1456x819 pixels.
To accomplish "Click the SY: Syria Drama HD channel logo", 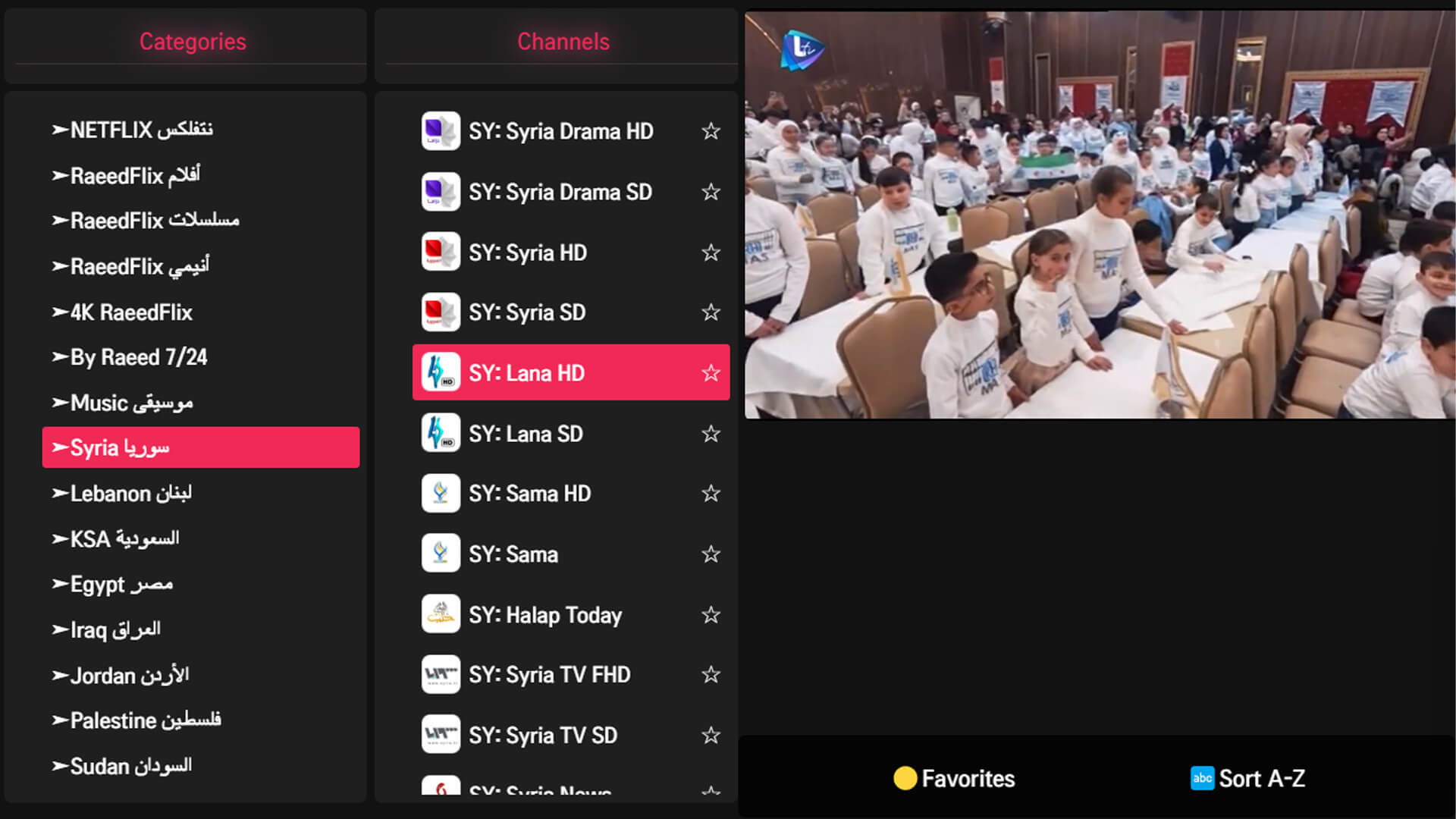I will click(x=441, y=131).
